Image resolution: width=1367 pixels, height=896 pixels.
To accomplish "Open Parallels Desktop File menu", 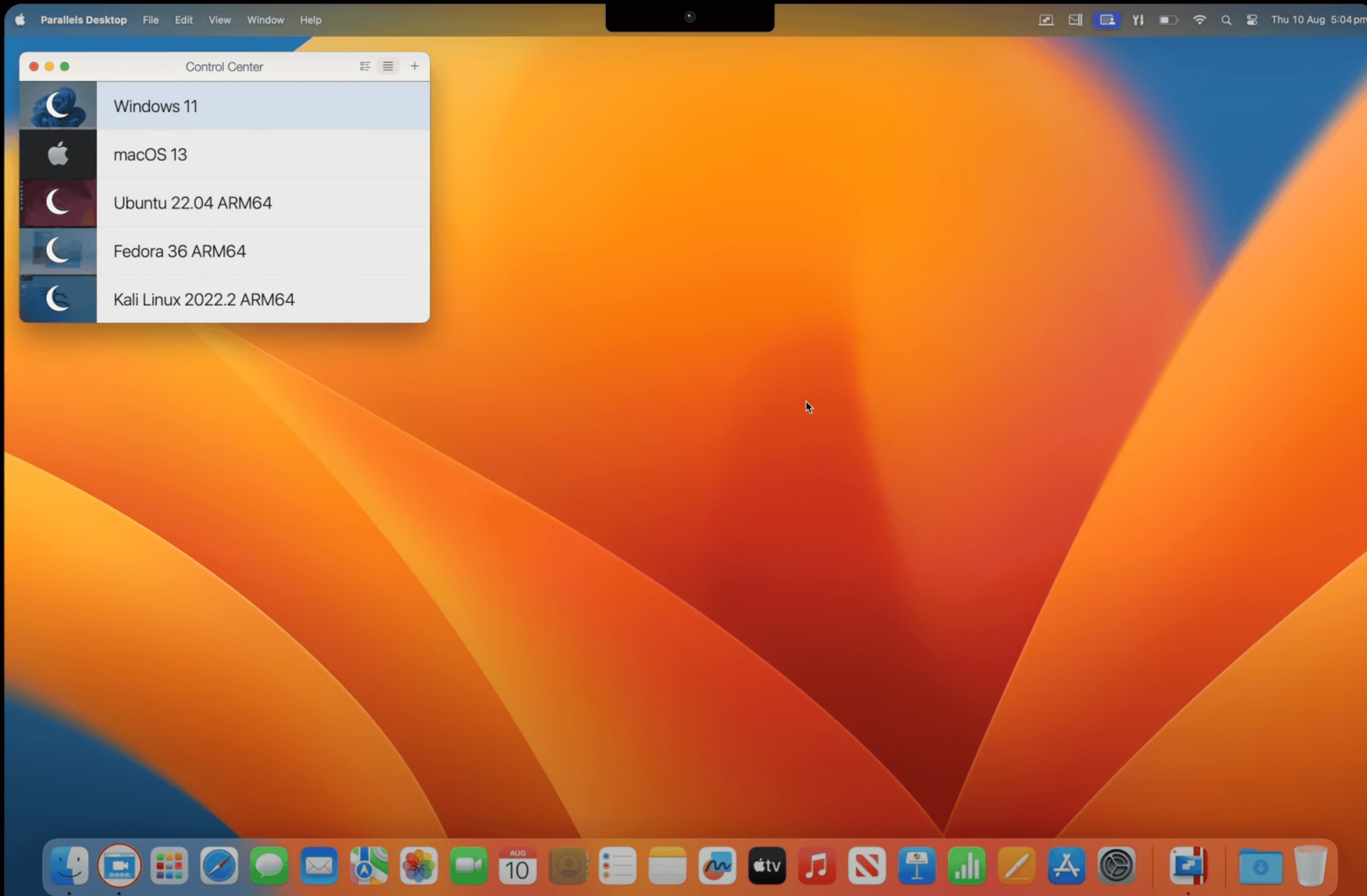I will [x=150, y=19].
